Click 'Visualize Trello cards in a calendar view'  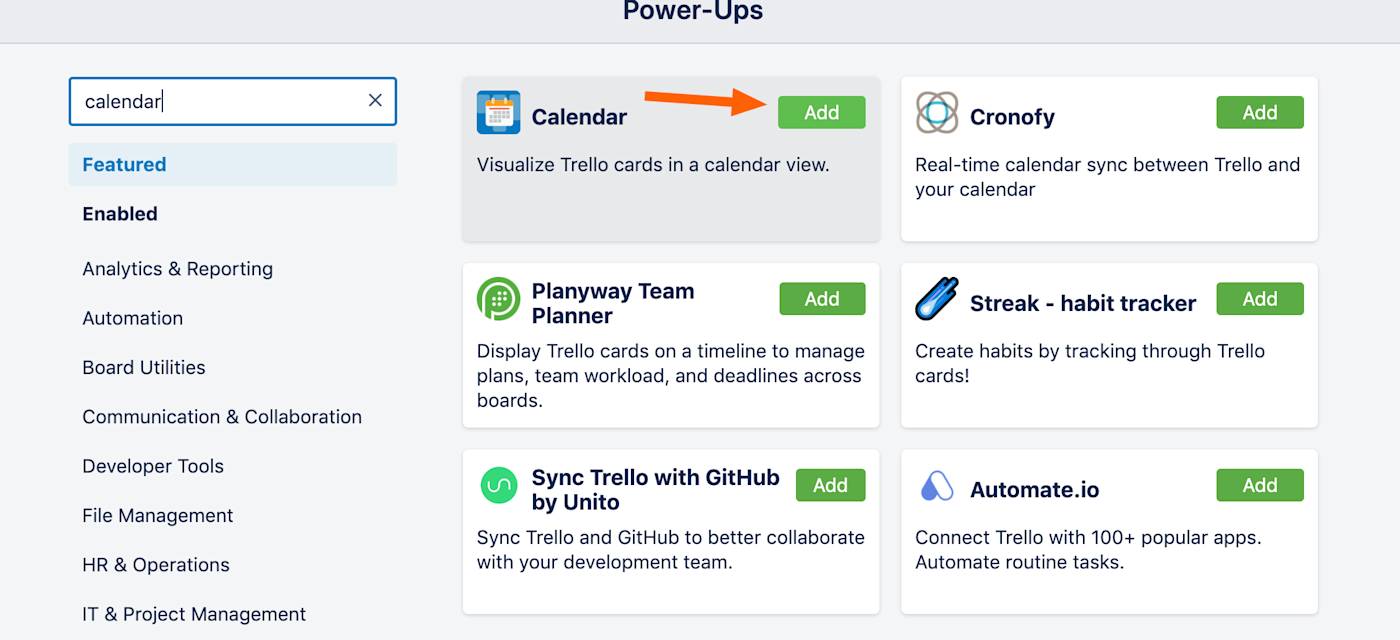653,165
